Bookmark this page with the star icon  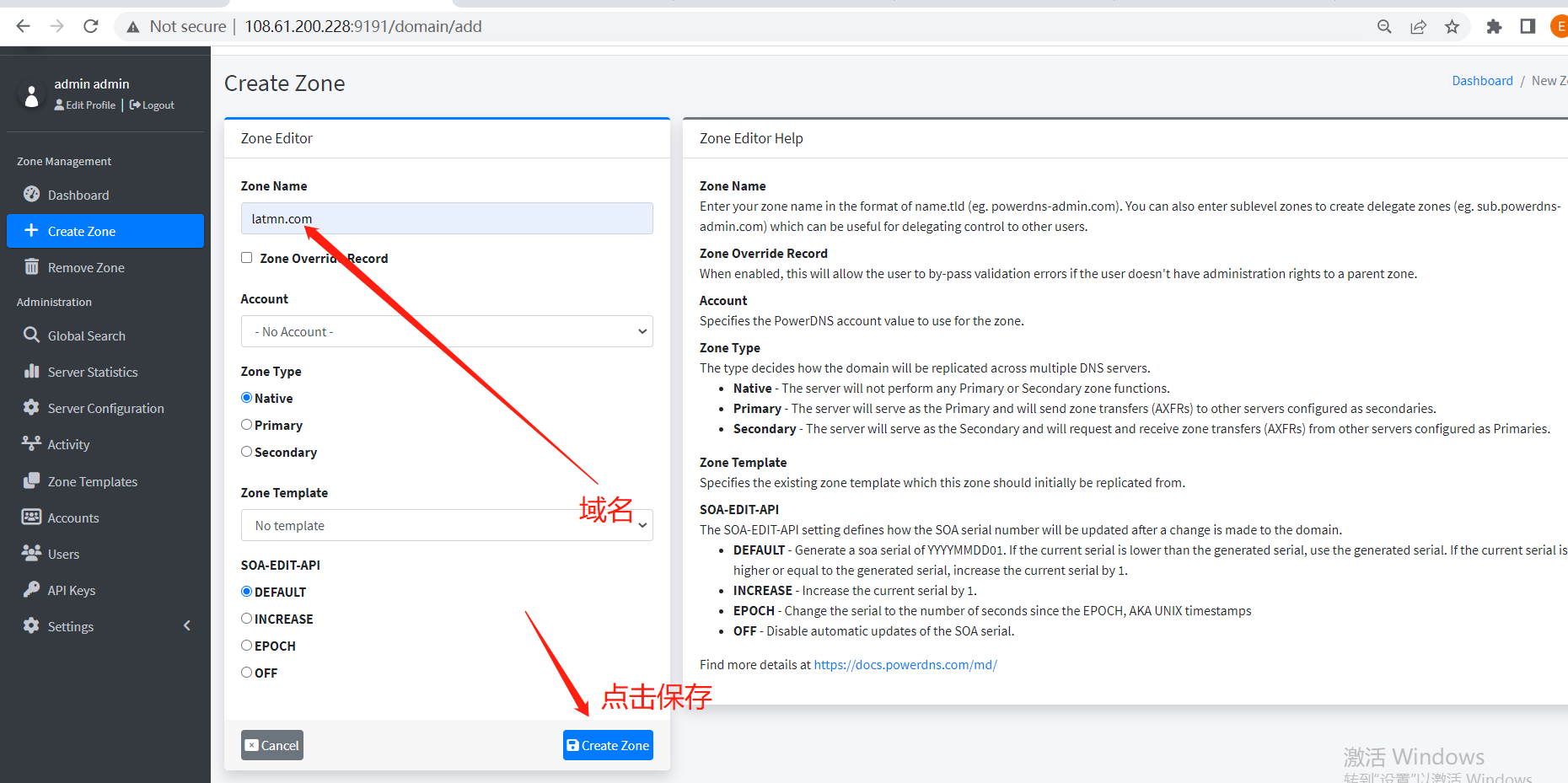pyautogui.click(x=1452, y=27)
